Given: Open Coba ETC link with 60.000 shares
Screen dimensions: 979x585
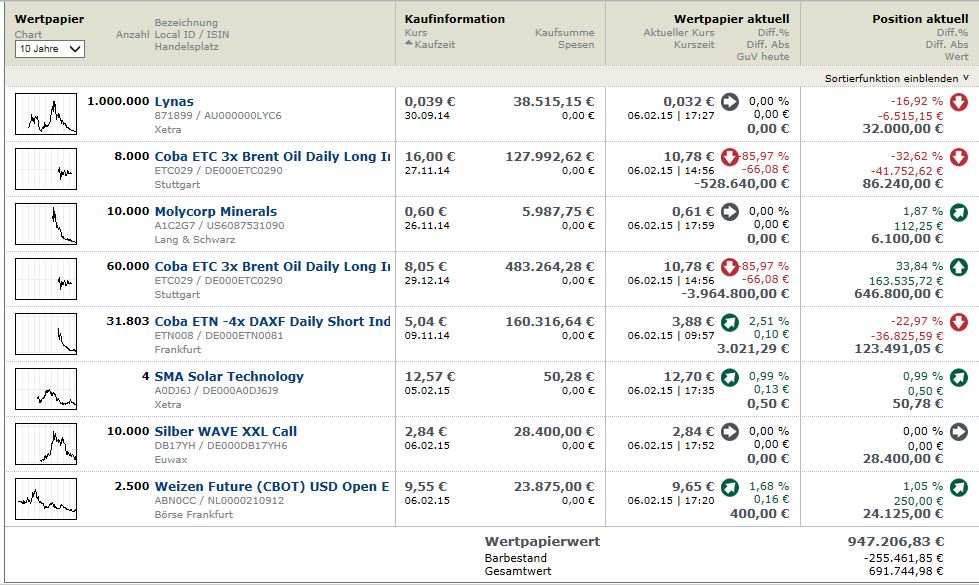Looking at the screenshot, I should pos(272,266).
